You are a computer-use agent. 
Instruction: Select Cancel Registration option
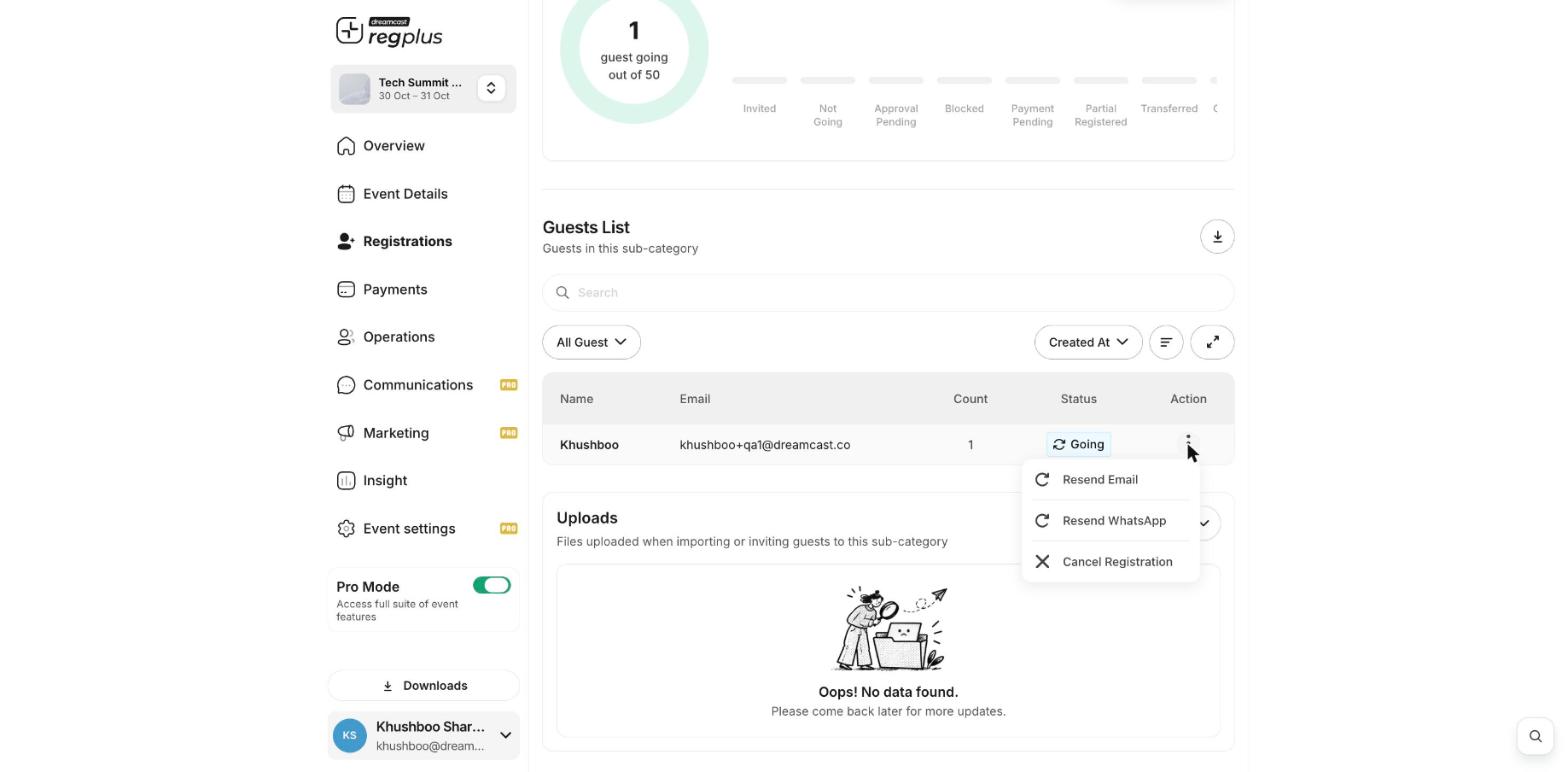click(x=1110, y=562)
